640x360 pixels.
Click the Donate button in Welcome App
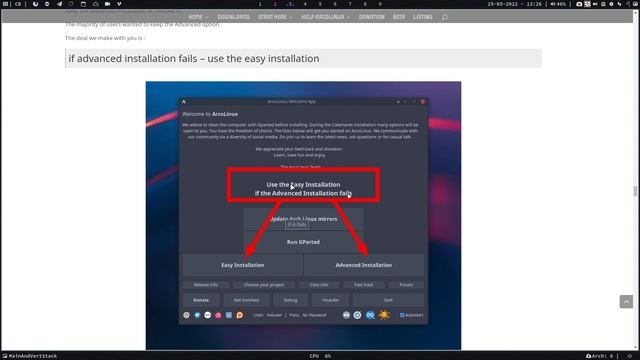[201, 300]
